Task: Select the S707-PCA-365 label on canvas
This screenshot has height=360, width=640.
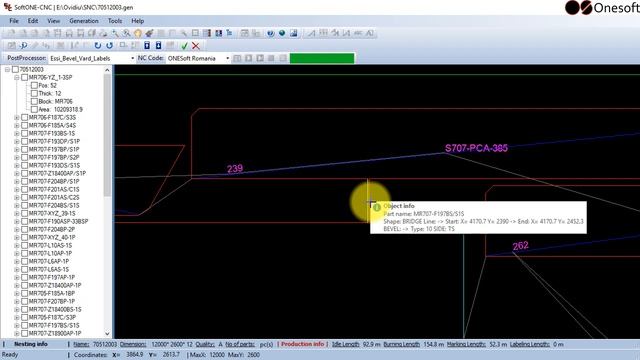Action: (x=476, y=148)
